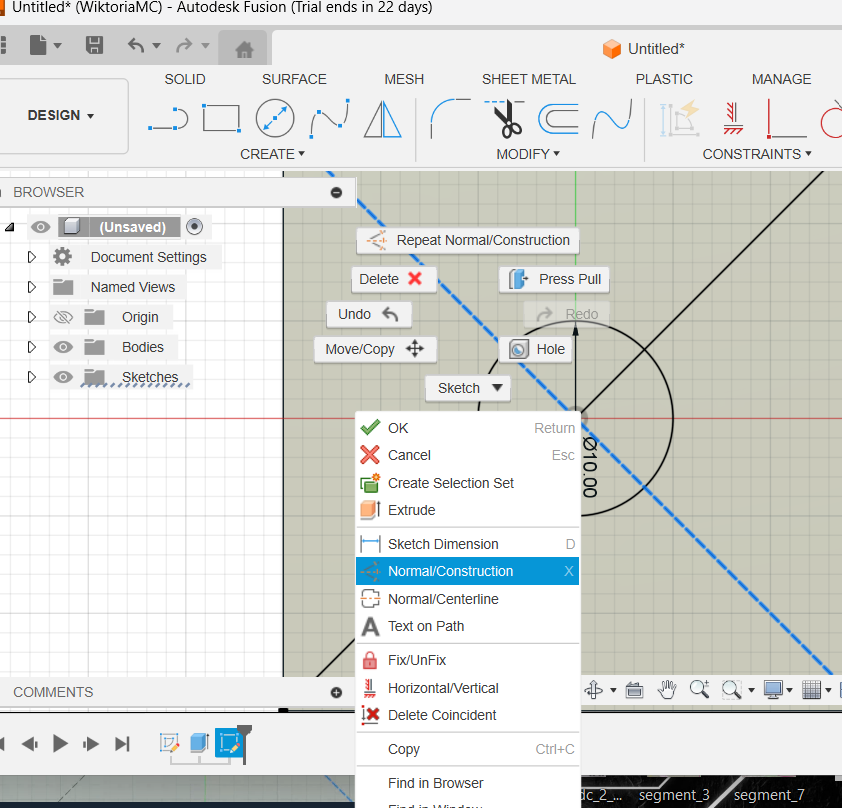Switch to the MESH tab

pyautogui.click(x=404, y=79)
